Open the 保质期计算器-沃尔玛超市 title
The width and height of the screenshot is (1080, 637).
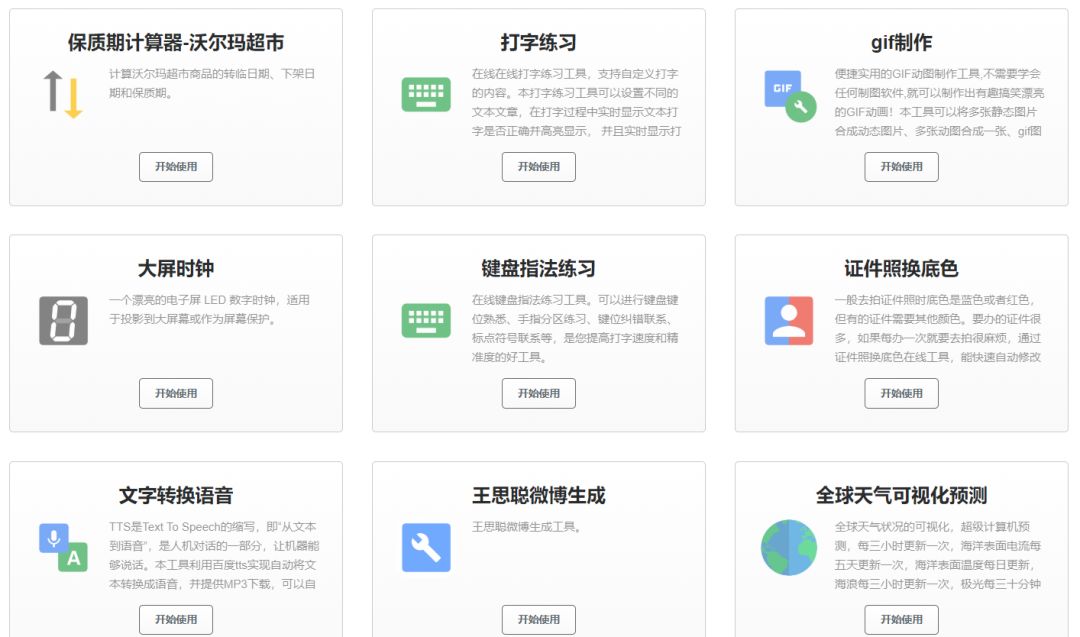click(176, 43)
